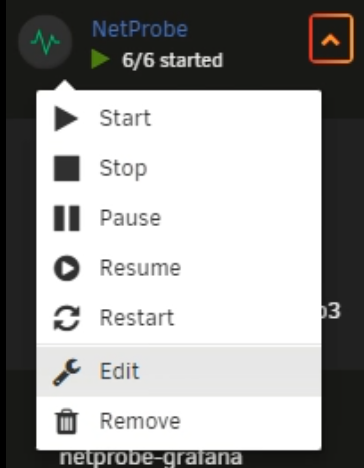The width and height of the screenshot is (364, 468).
Task: Choose the highlighted Edit entry
Action: 179,371
